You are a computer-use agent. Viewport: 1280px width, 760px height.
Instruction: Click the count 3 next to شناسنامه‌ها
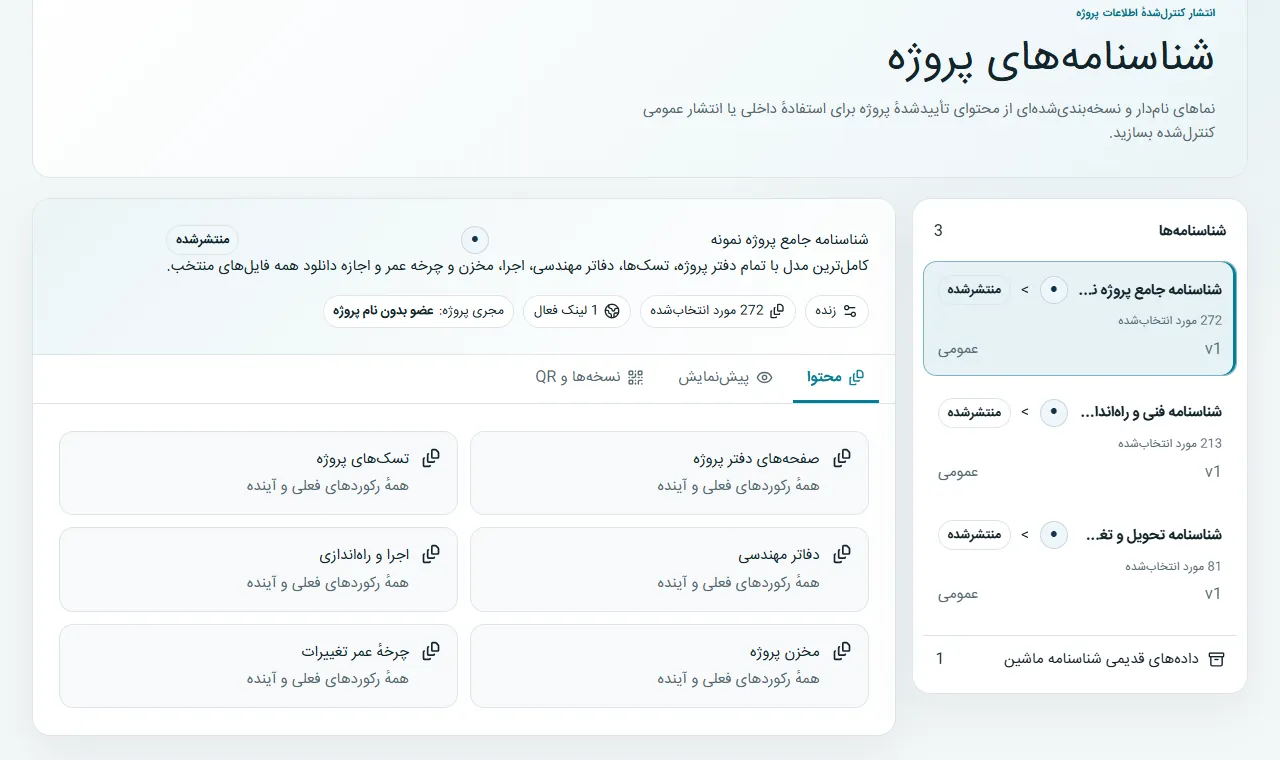[938, 231]
